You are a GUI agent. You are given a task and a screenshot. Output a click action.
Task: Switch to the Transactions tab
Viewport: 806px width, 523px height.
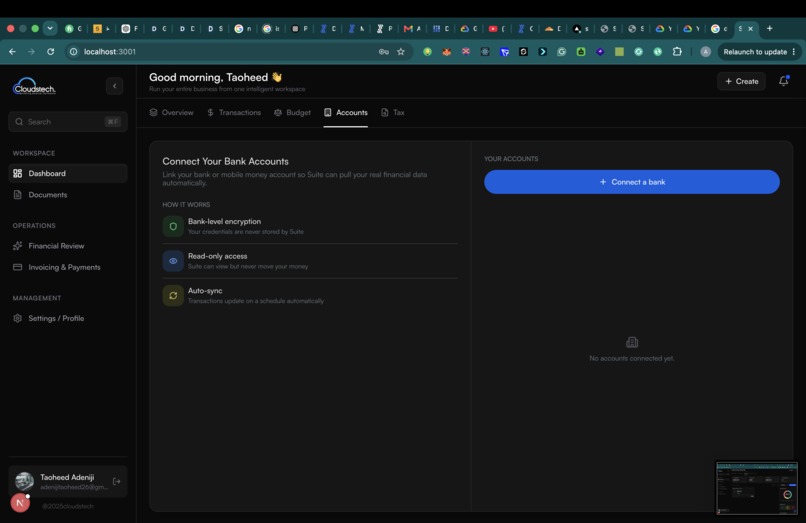coord(234,113)
